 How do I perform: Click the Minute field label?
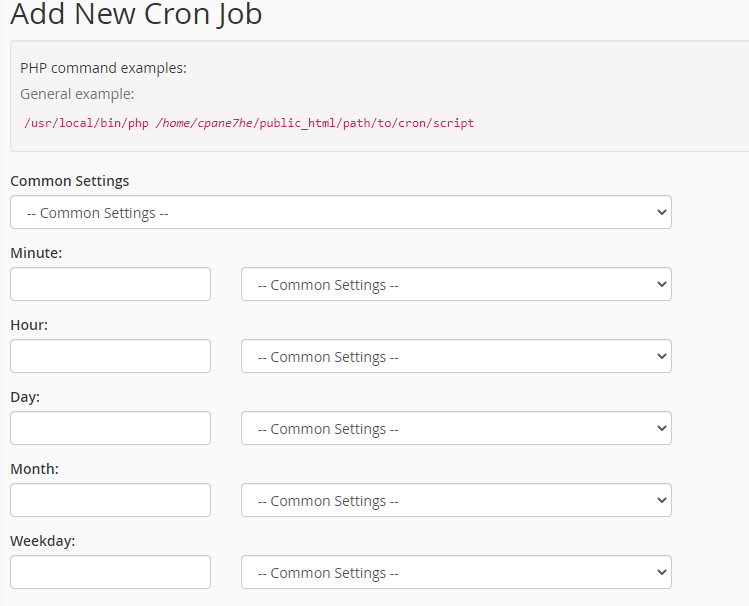36,253
